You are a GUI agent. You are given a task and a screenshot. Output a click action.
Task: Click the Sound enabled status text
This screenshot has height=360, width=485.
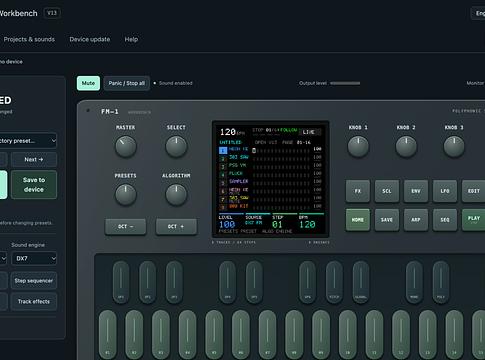(176, 83)
